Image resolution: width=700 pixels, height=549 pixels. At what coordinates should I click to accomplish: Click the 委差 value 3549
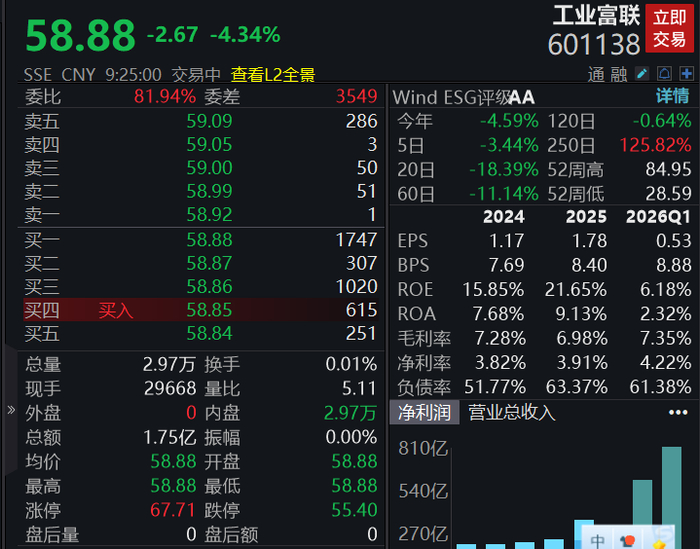point(356,96)
